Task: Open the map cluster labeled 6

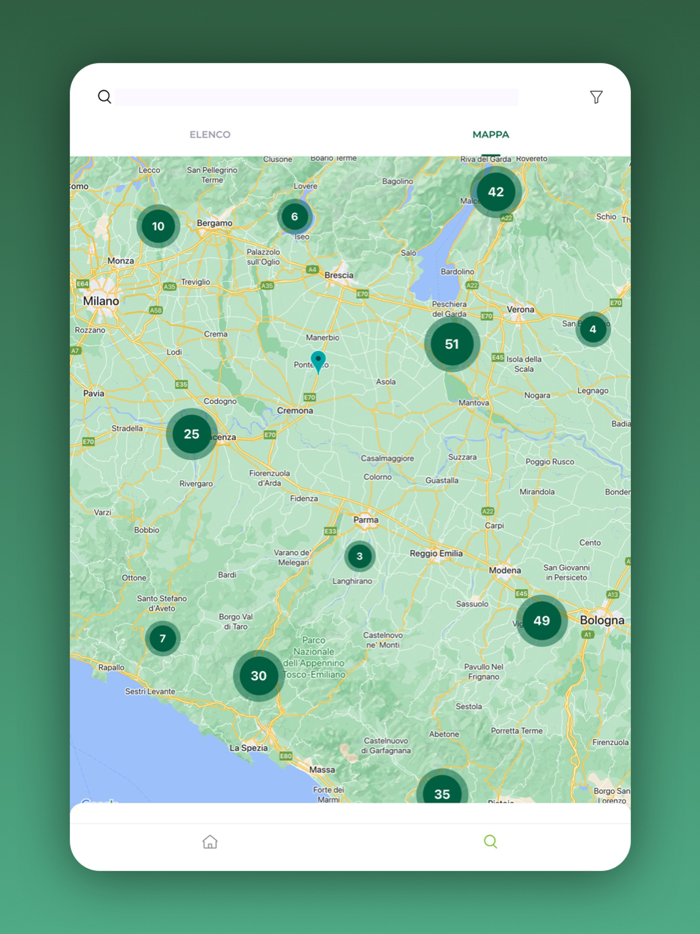Action: point(294,216)
